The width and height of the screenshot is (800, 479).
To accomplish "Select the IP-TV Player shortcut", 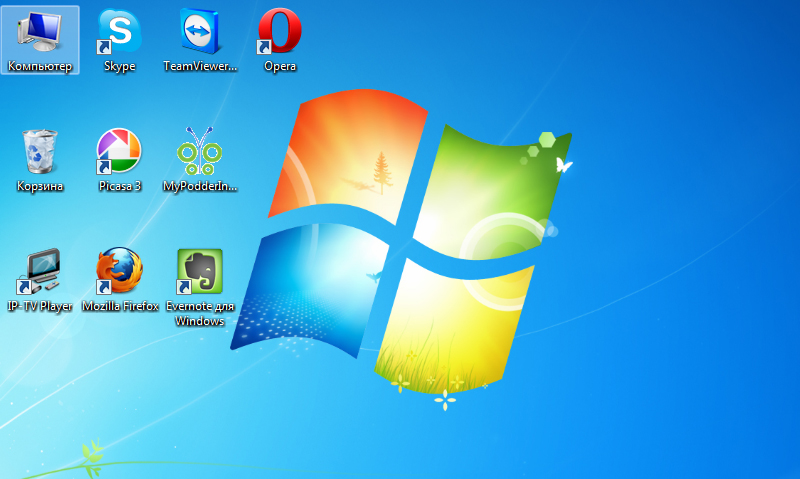I will (x=39, y=271).
